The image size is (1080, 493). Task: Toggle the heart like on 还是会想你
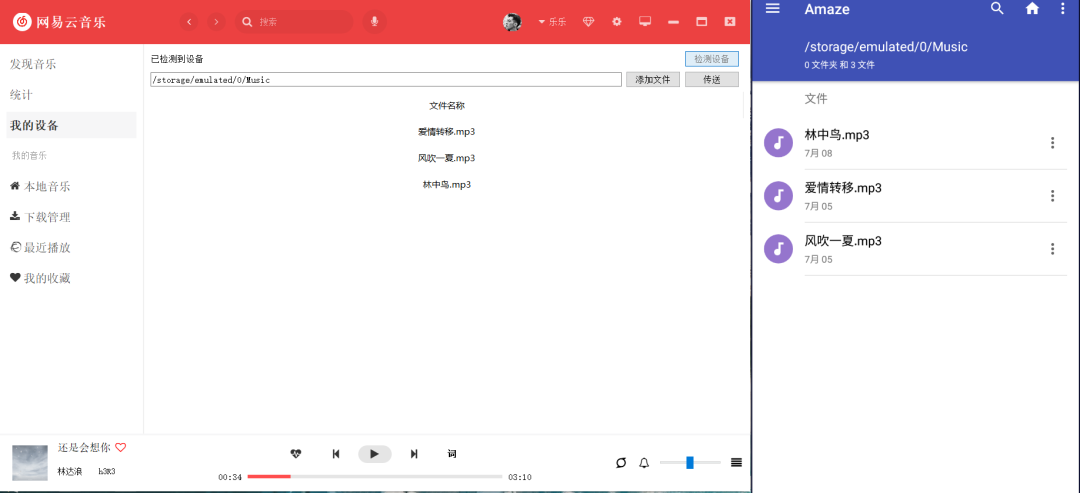pos(121,448)
